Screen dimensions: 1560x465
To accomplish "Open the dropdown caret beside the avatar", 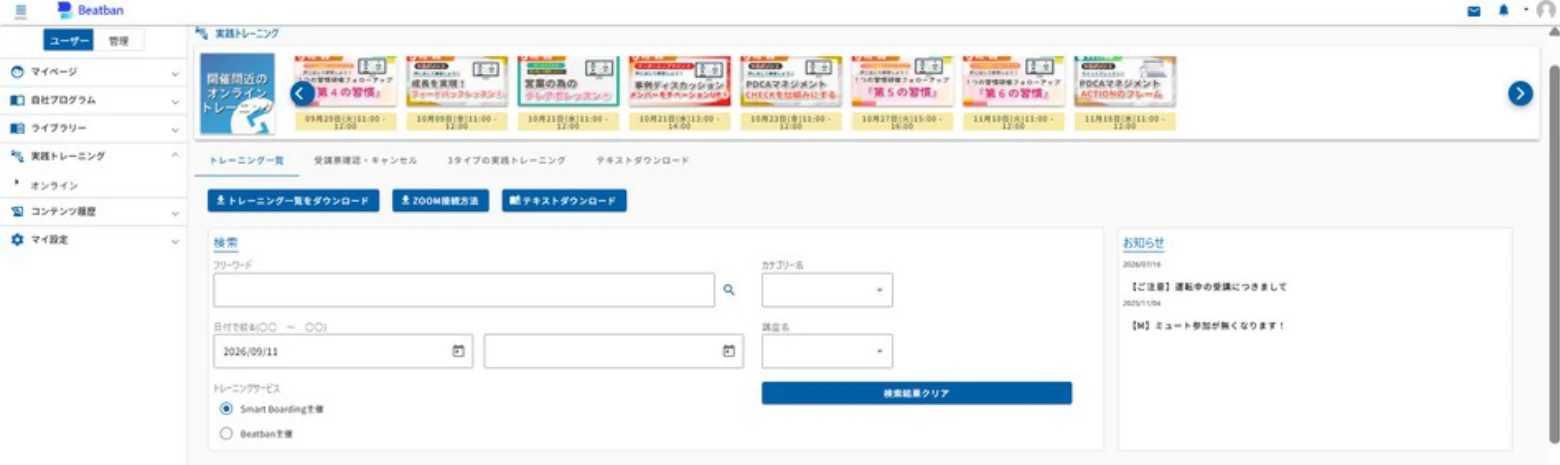I will click(x=1526, y=10).
